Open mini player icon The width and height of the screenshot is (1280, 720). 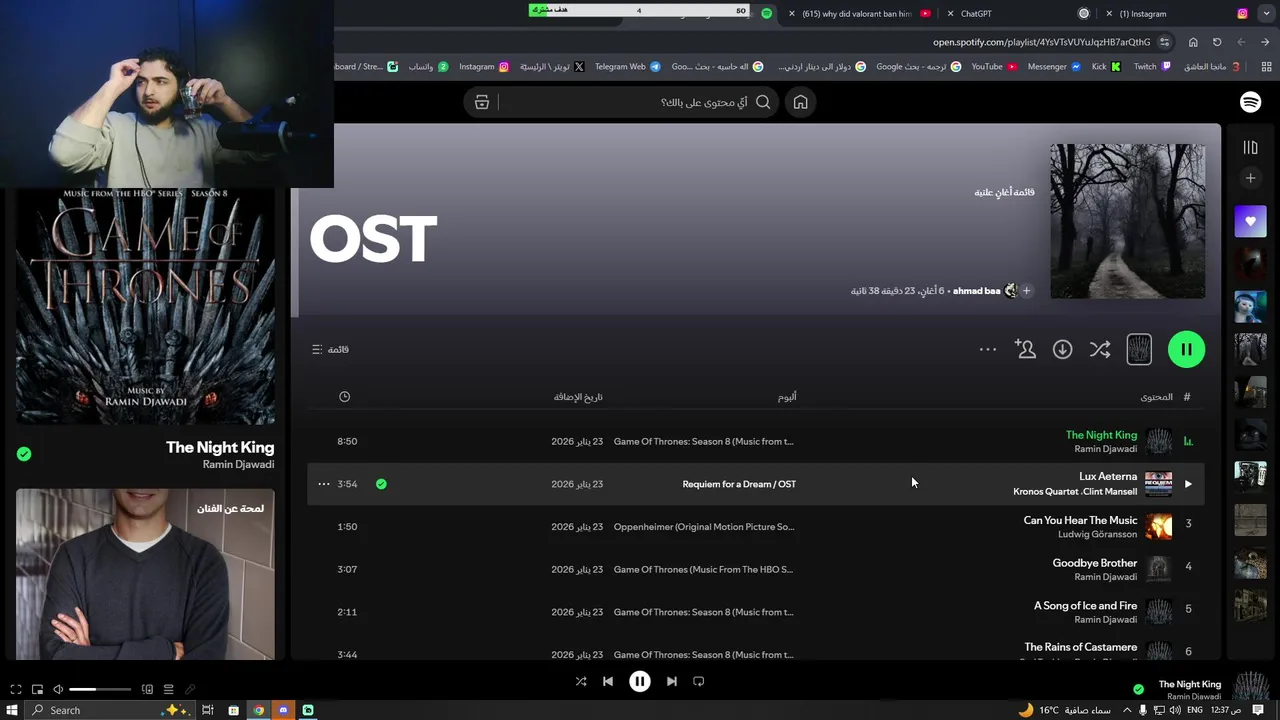point(37,689)
